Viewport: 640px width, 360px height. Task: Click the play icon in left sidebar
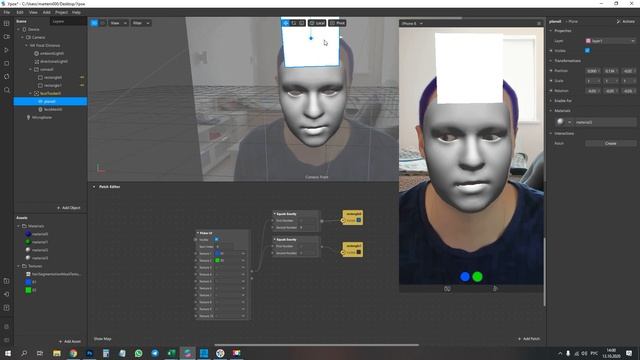click(7, 50)
